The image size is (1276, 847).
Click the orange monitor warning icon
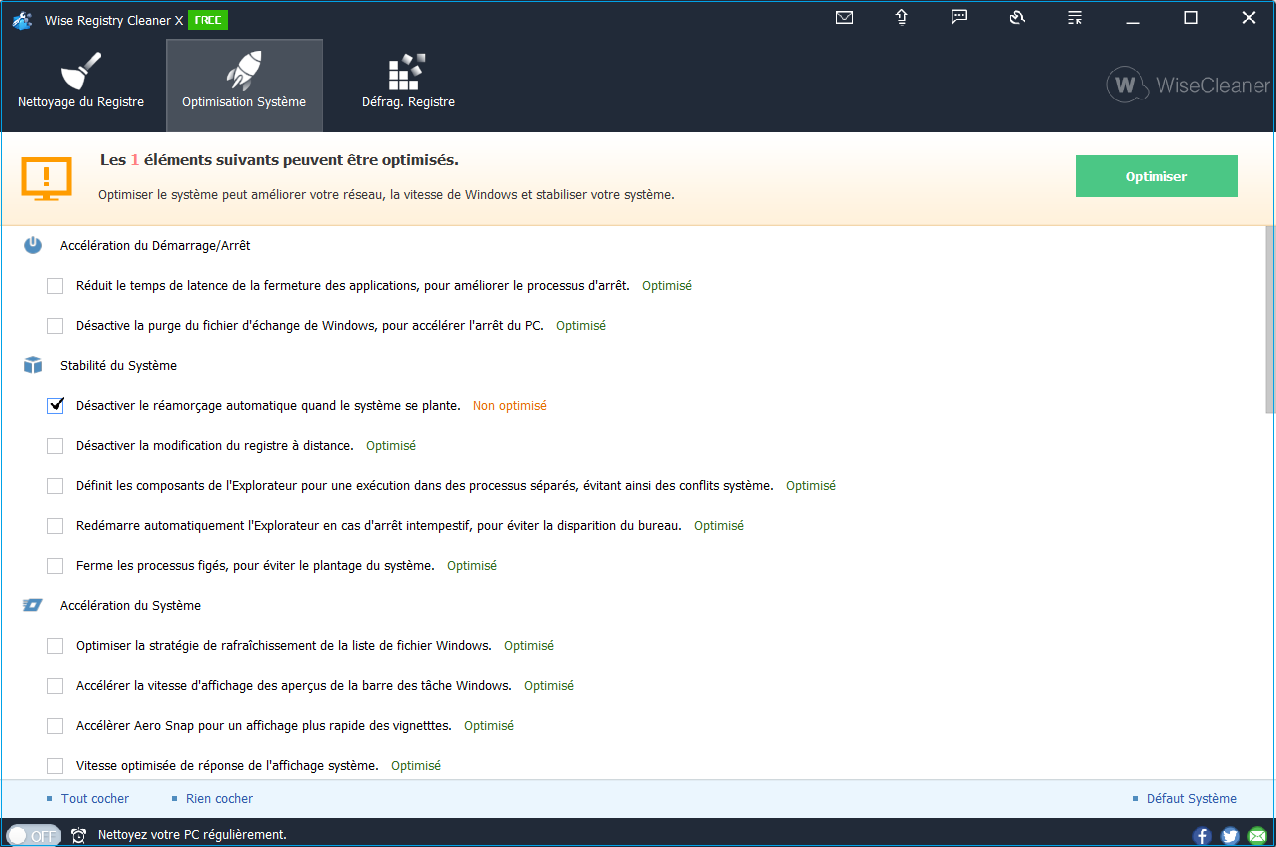click(47, 178)
